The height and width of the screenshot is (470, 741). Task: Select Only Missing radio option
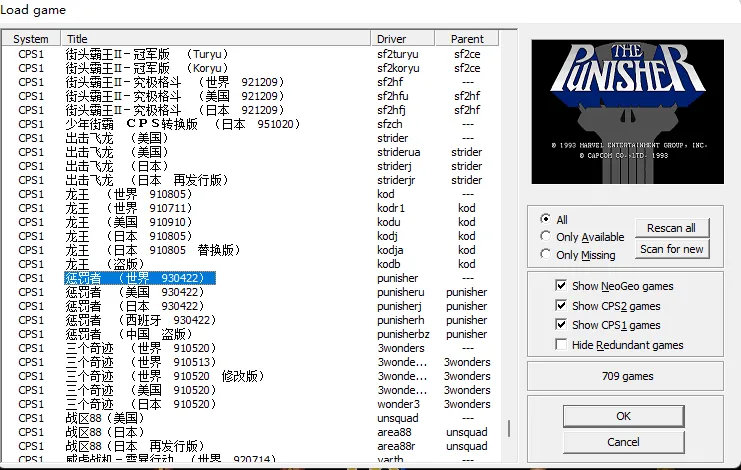pos(546,254)
